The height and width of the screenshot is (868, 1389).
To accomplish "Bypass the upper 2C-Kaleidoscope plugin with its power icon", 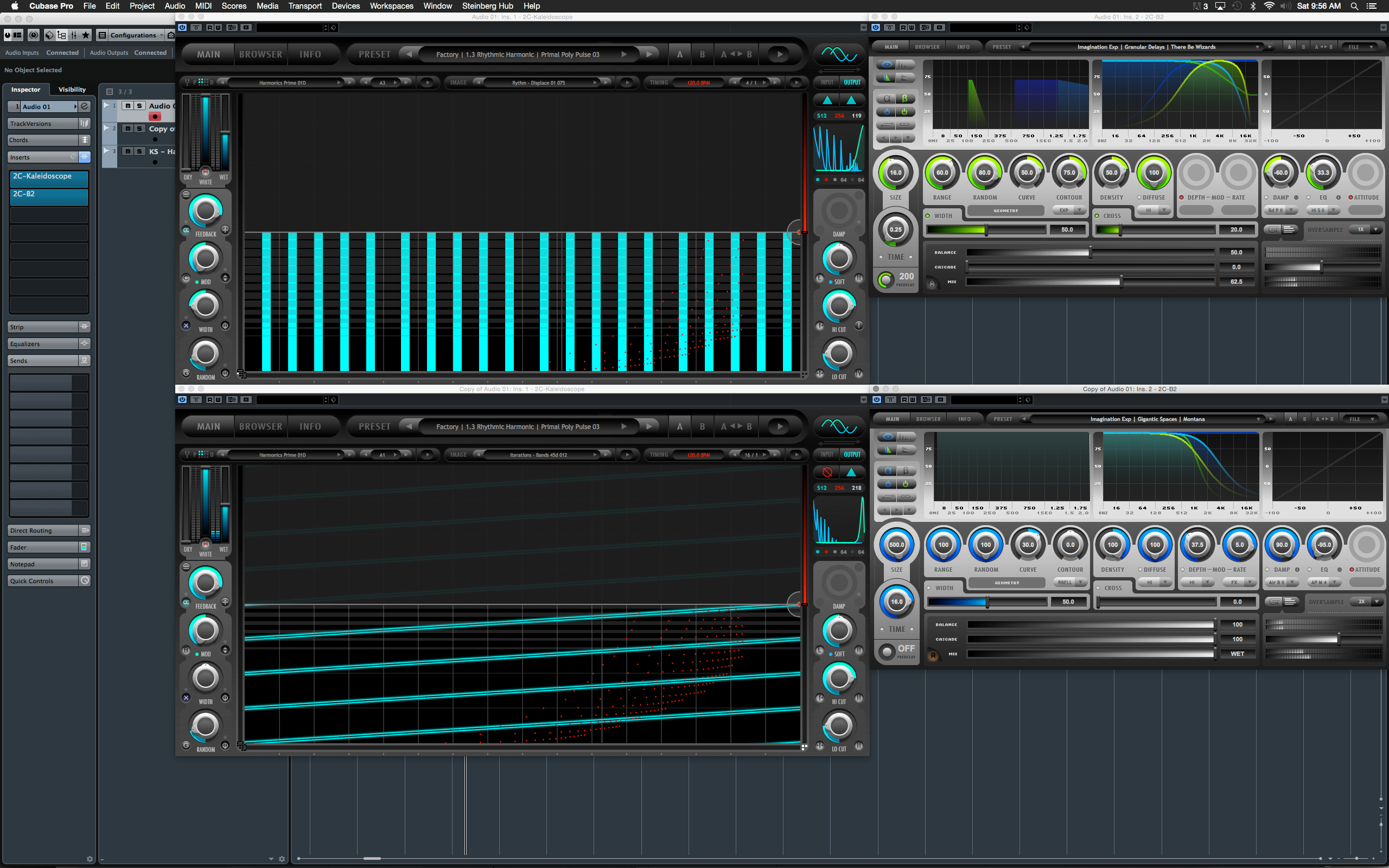I will pyautogui.click(x=182, y=28).
